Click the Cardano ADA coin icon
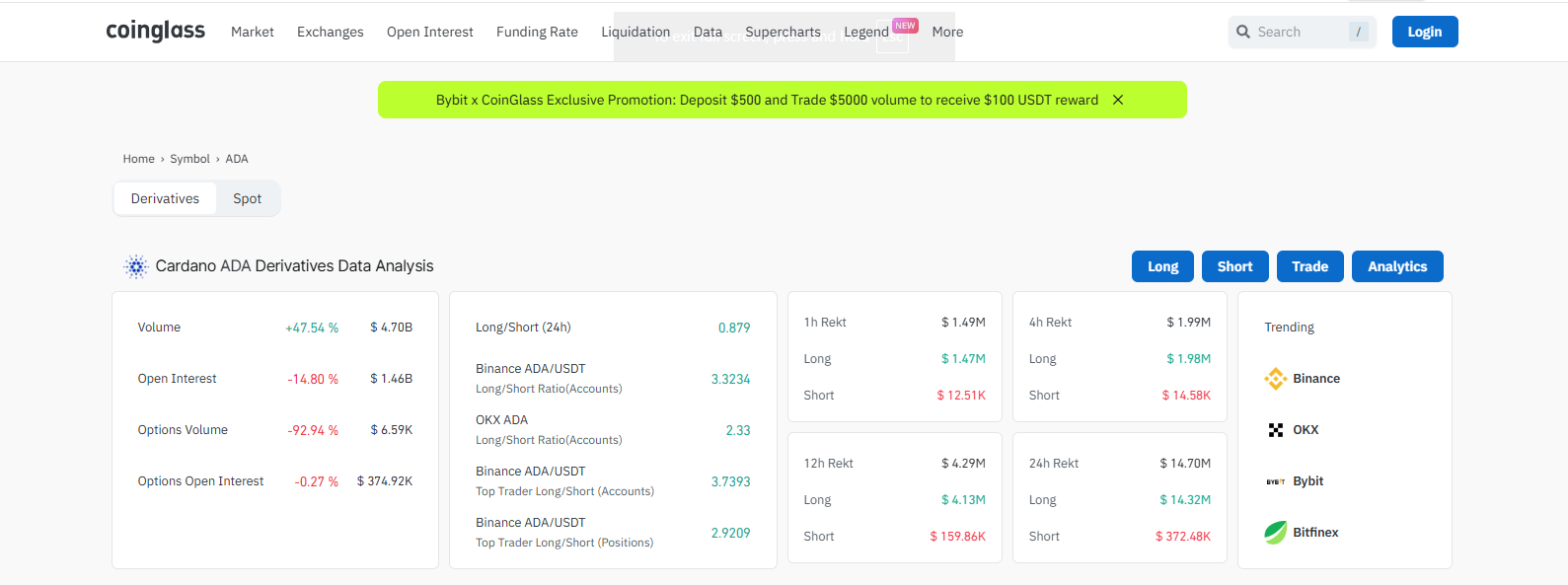 coord(136,266)
